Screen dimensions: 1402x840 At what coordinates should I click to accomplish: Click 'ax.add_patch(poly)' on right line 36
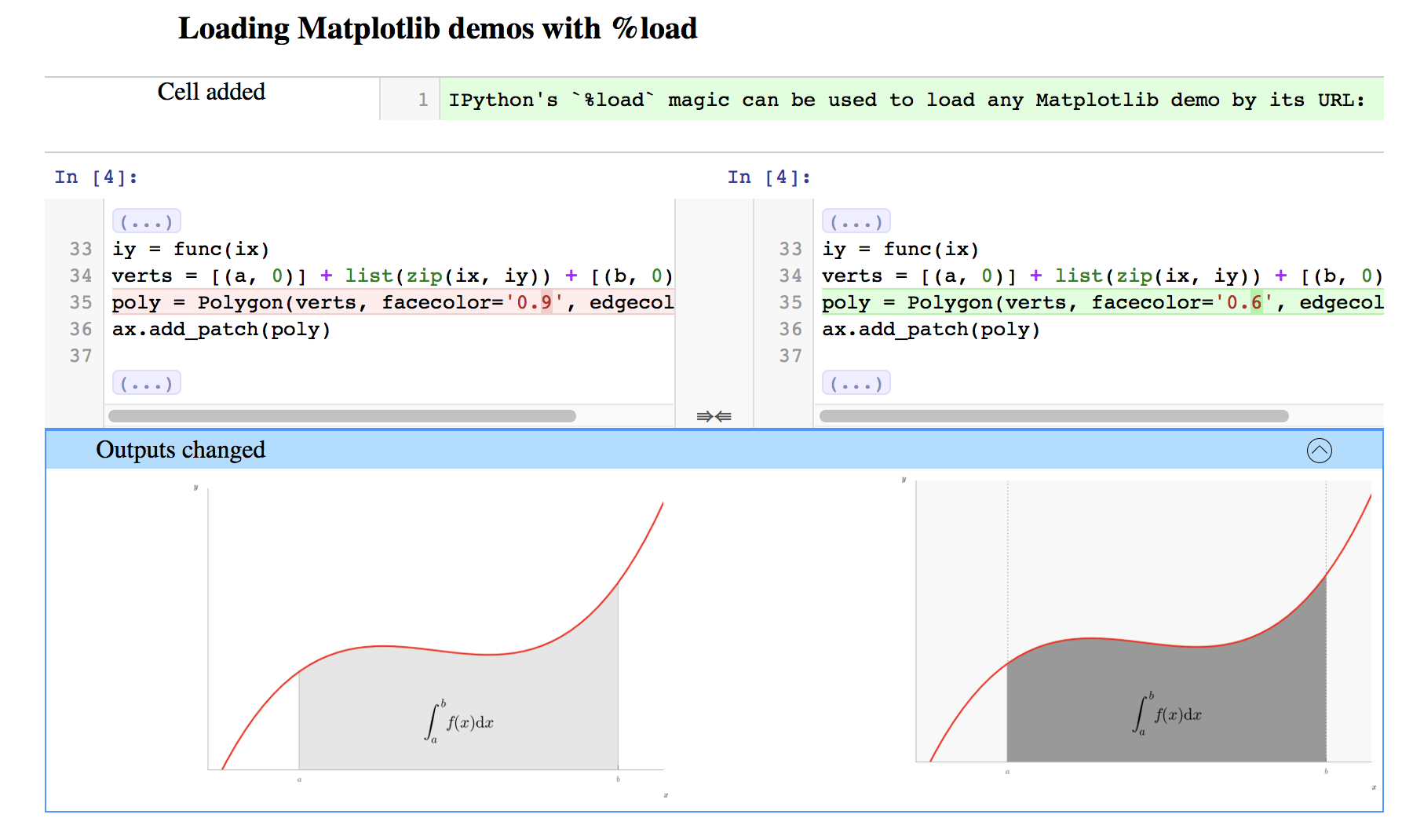tap(931, 329)
